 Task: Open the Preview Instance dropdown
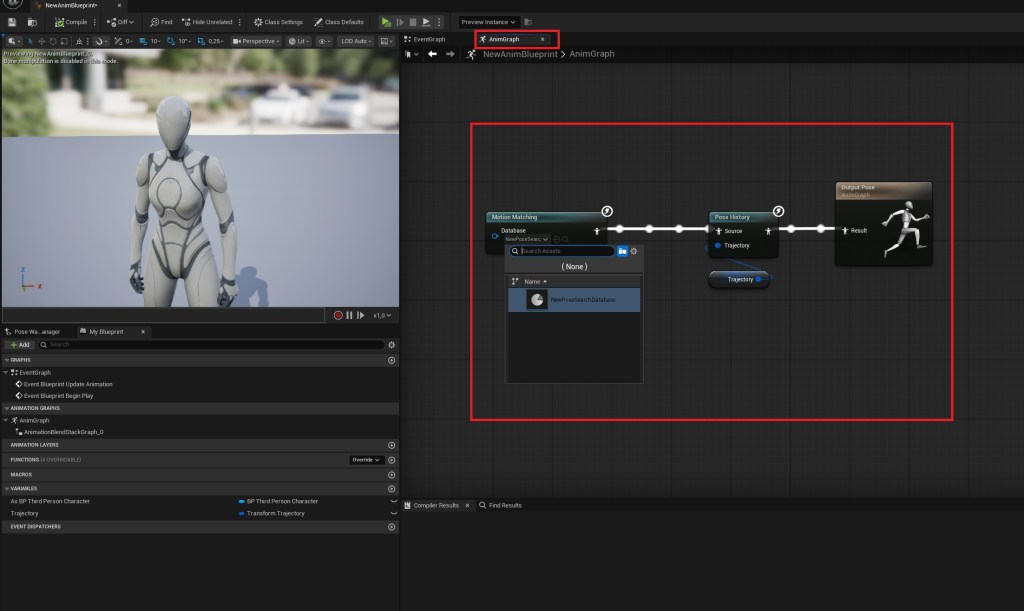[x=488, y=21]
